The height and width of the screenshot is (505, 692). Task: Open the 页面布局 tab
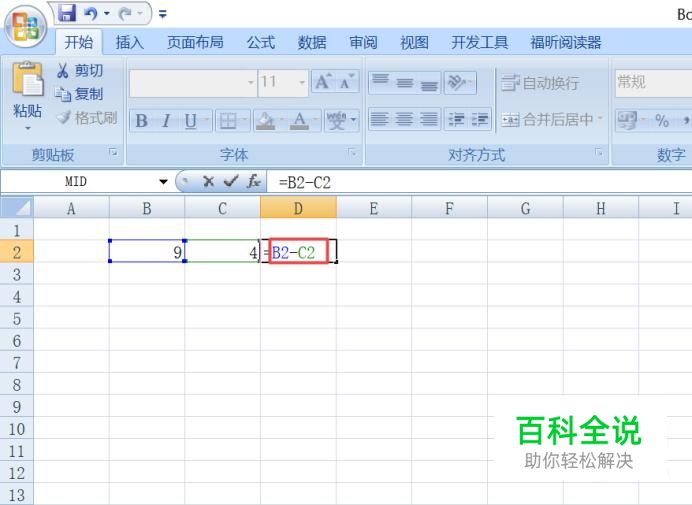click(x=195, y=42)
